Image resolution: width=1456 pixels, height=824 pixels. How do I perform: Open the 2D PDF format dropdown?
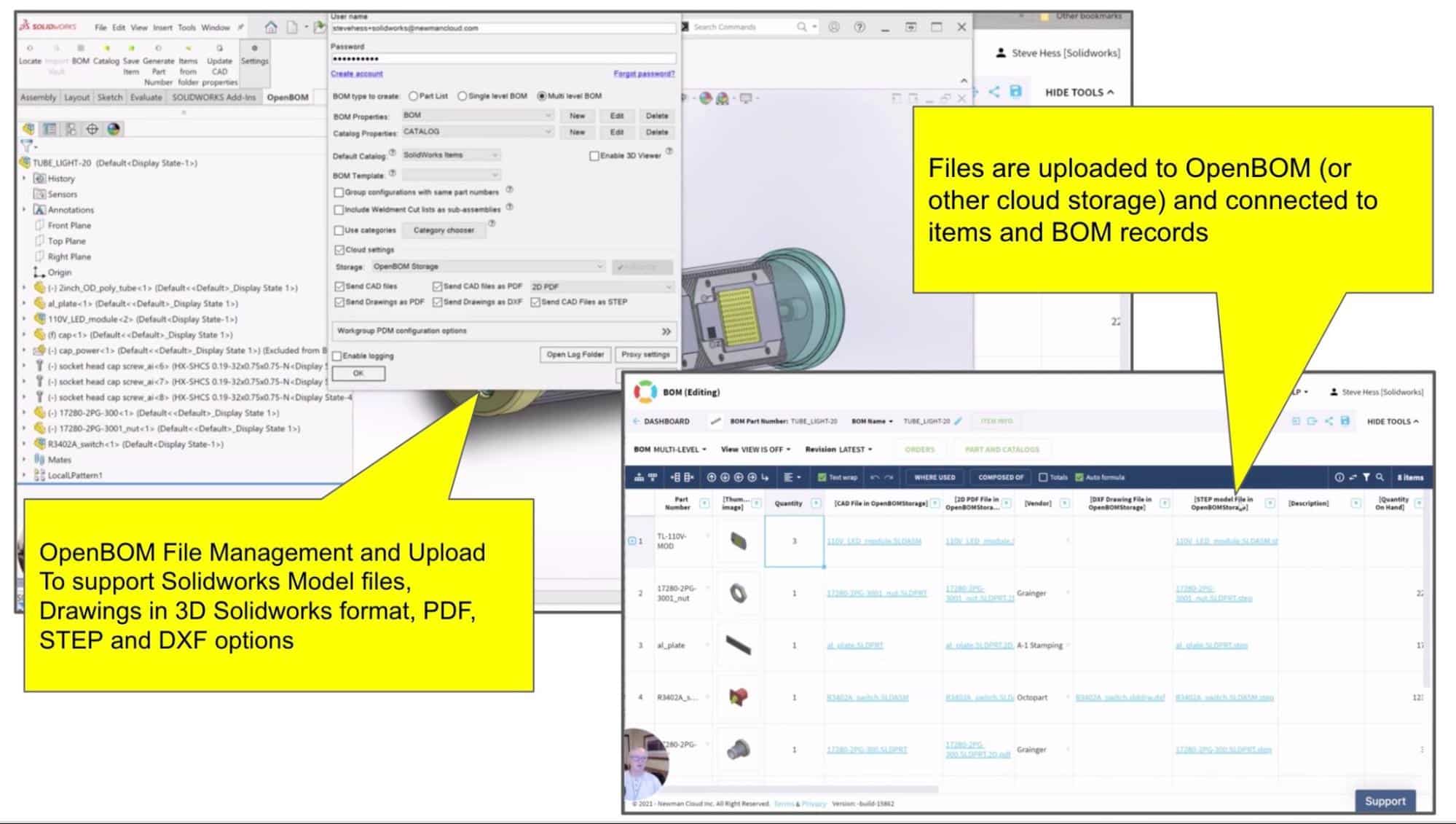(x=601, y=286)
